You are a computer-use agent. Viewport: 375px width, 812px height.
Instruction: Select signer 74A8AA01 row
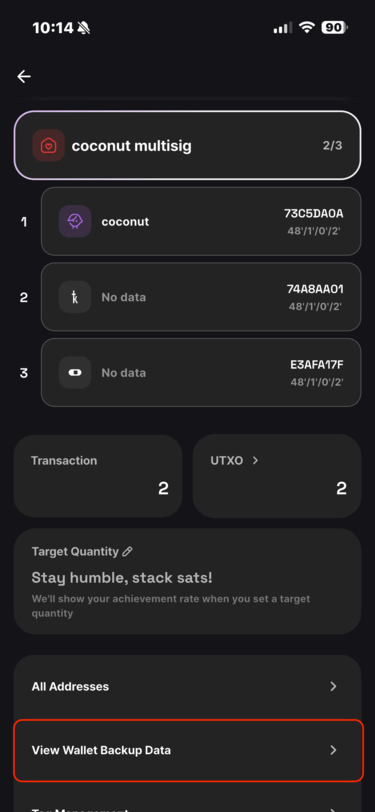pos(201,297)
